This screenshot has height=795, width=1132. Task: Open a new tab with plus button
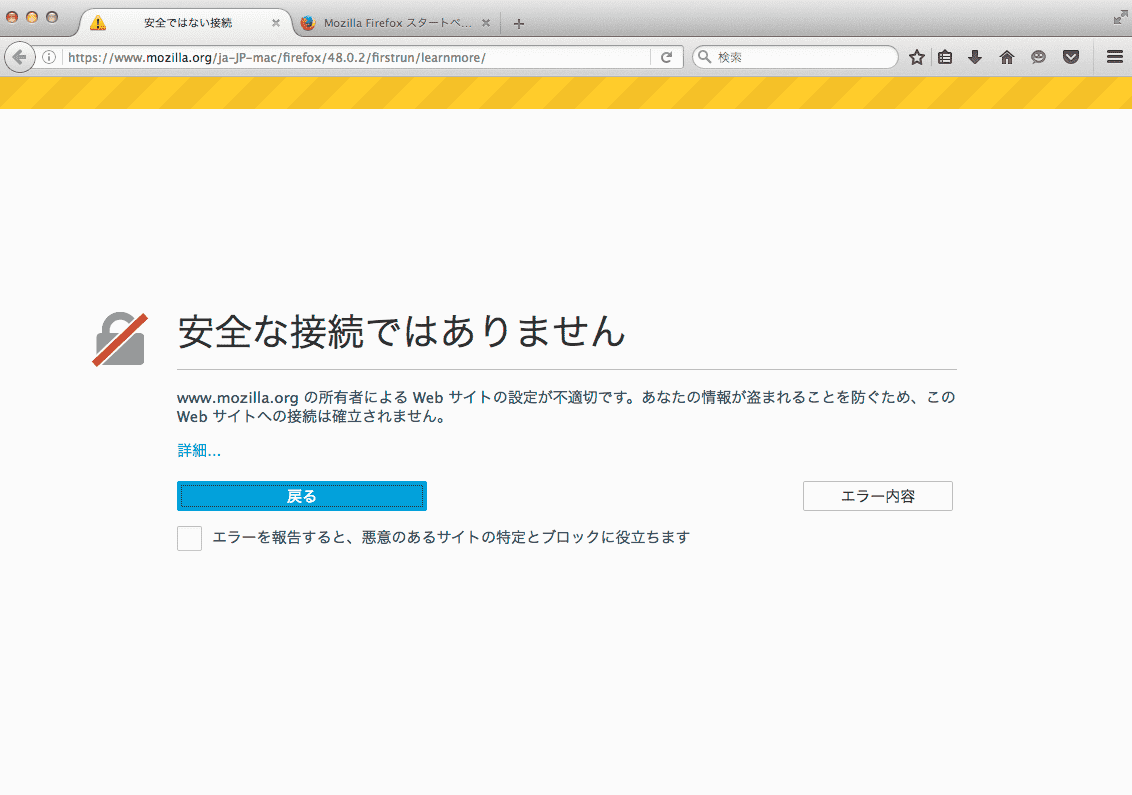[518, 24]
